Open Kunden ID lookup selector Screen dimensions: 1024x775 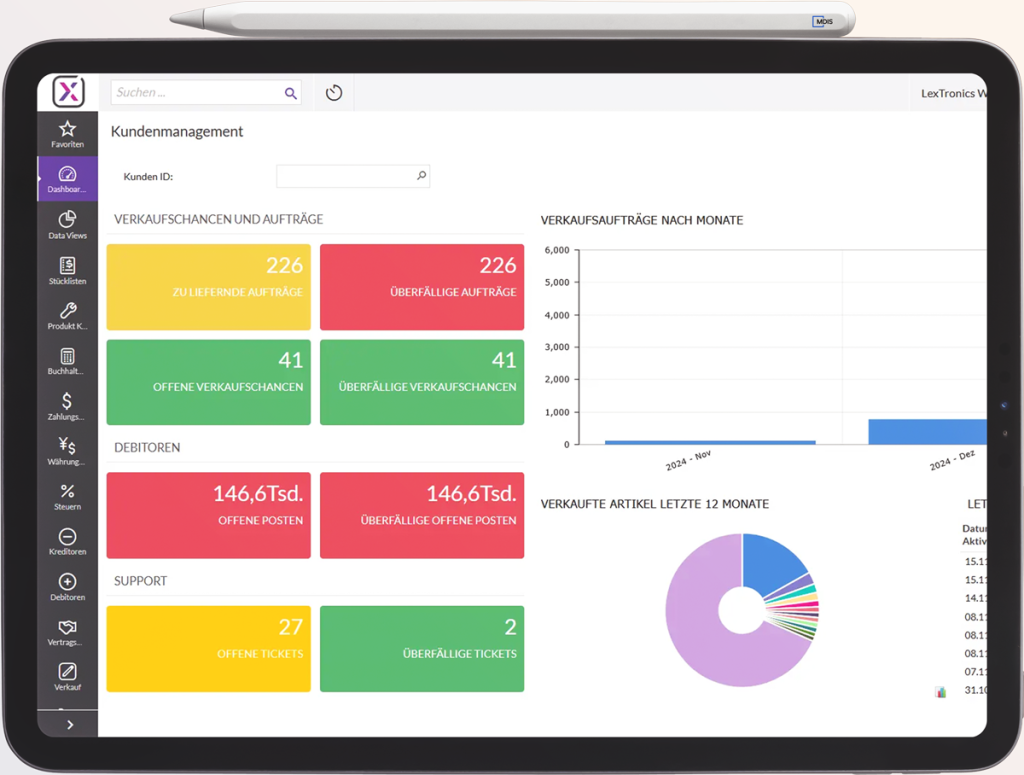[x=421, y=176]
